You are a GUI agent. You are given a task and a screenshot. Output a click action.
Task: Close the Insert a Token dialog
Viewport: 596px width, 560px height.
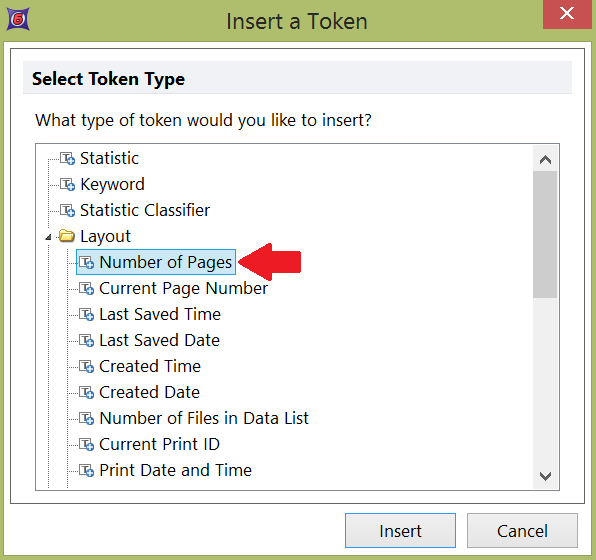coord(567,14)
